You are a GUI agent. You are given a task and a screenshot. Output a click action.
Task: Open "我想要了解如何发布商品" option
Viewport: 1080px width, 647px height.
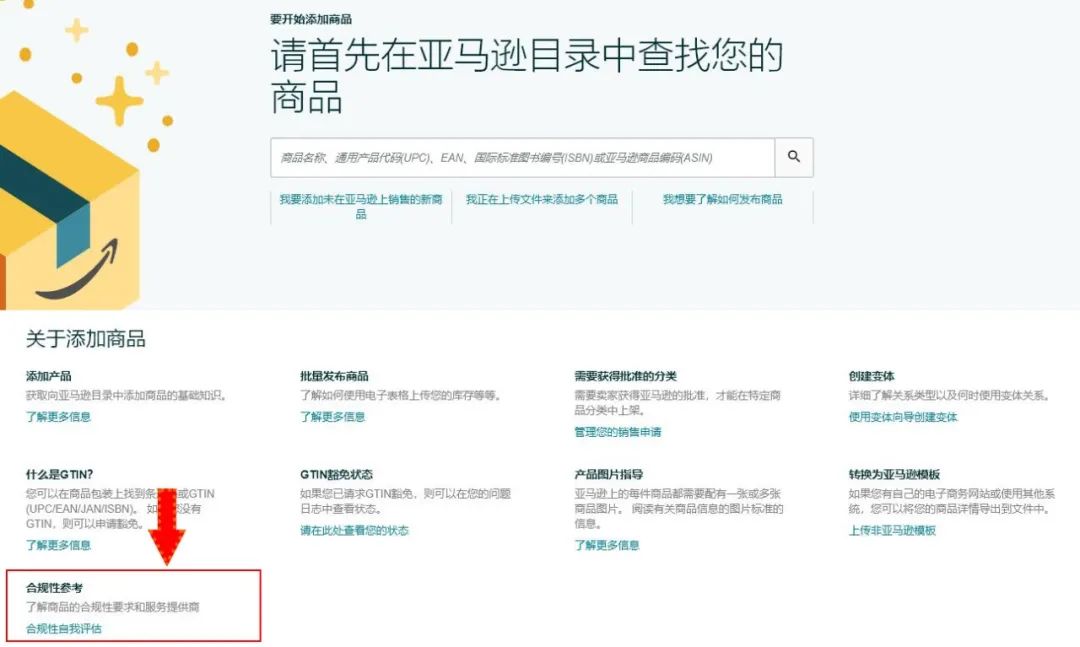click(x=724, y=199)
